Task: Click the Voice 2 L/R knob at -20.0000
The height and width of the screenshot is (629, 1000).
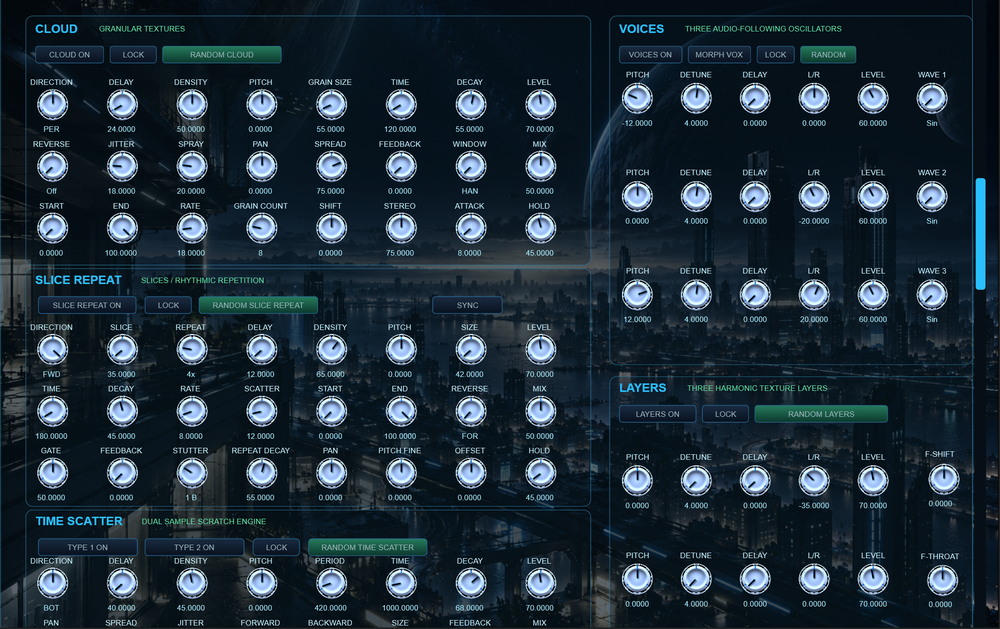Action: pyautogui.click(x=814, y=197)
